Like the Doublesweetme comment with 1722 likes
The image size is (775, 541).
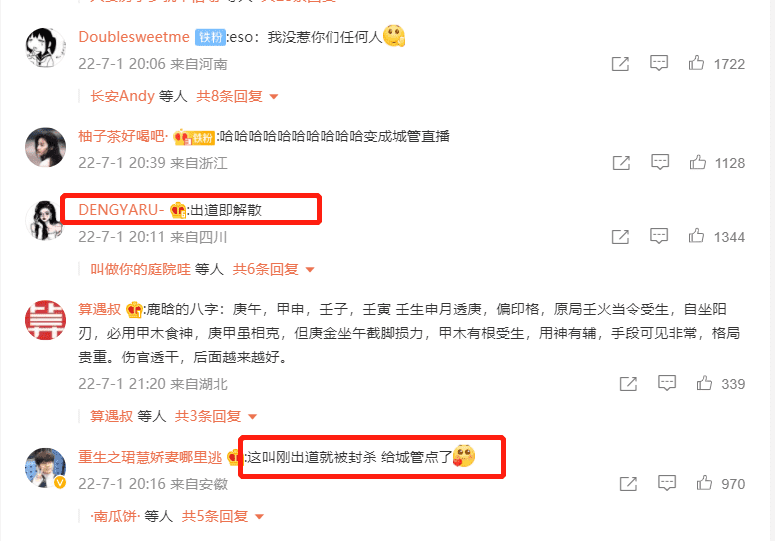[696, 63]
